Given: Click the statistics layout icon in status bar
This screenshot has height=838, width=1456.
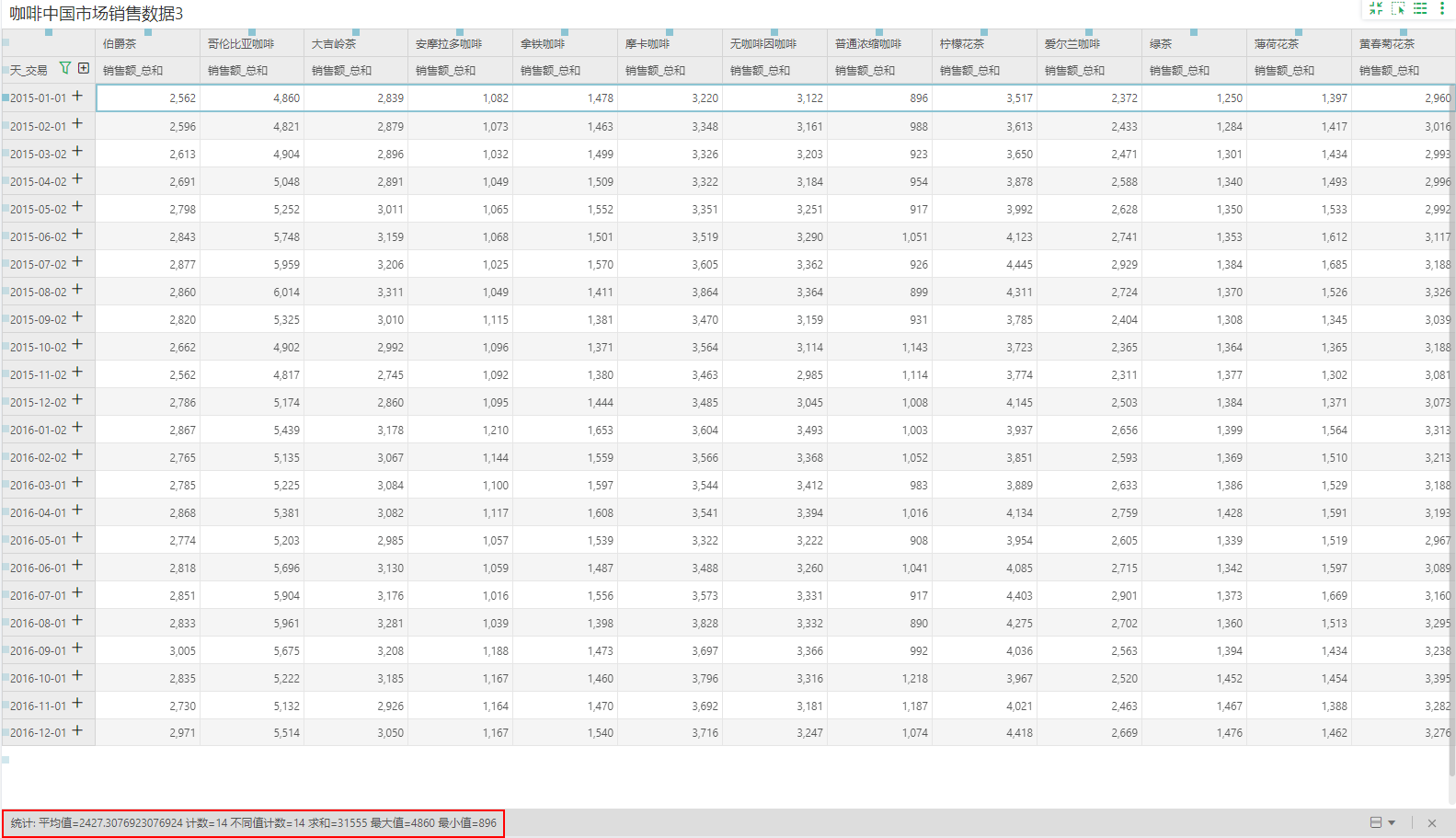Looking at the screenshot, I should click(x=1376, y=822).
